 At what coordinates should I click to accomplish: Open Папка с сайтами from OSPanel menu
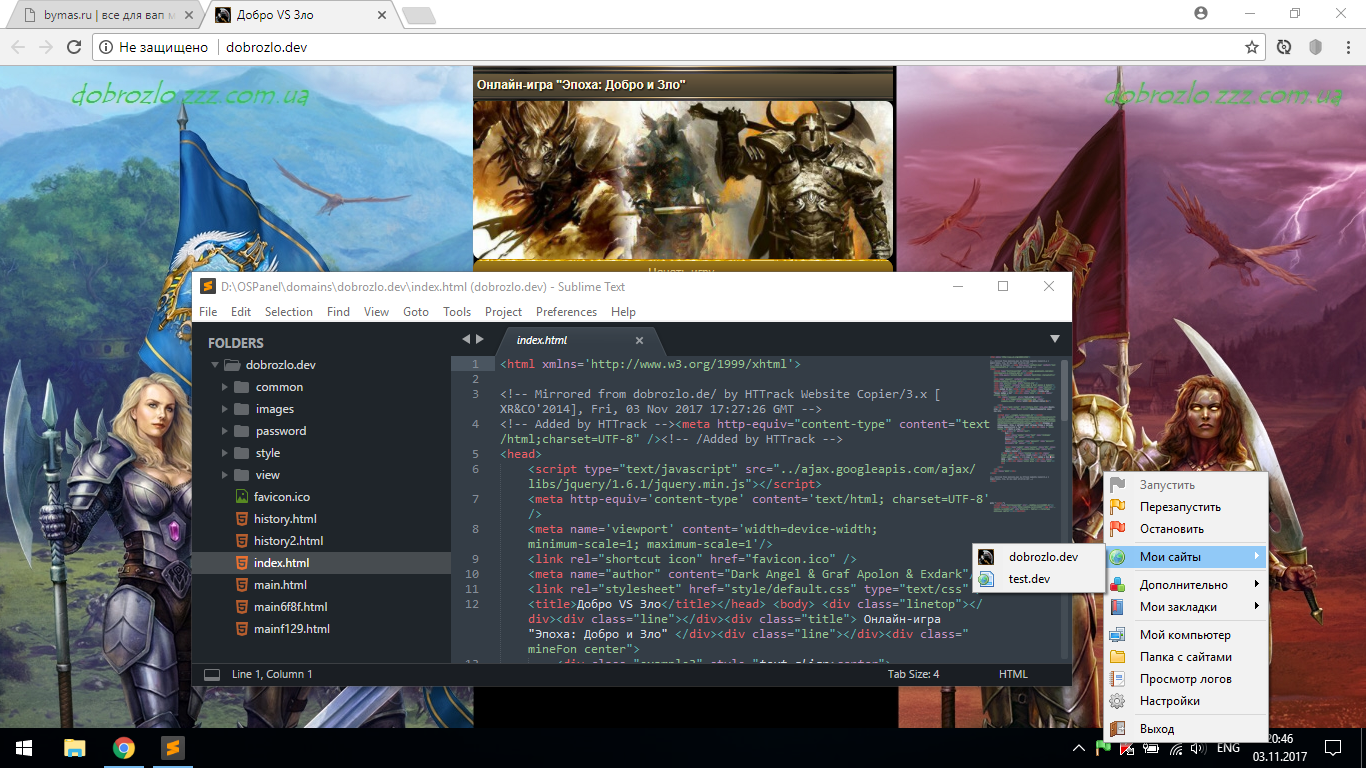pos(1186,657)
